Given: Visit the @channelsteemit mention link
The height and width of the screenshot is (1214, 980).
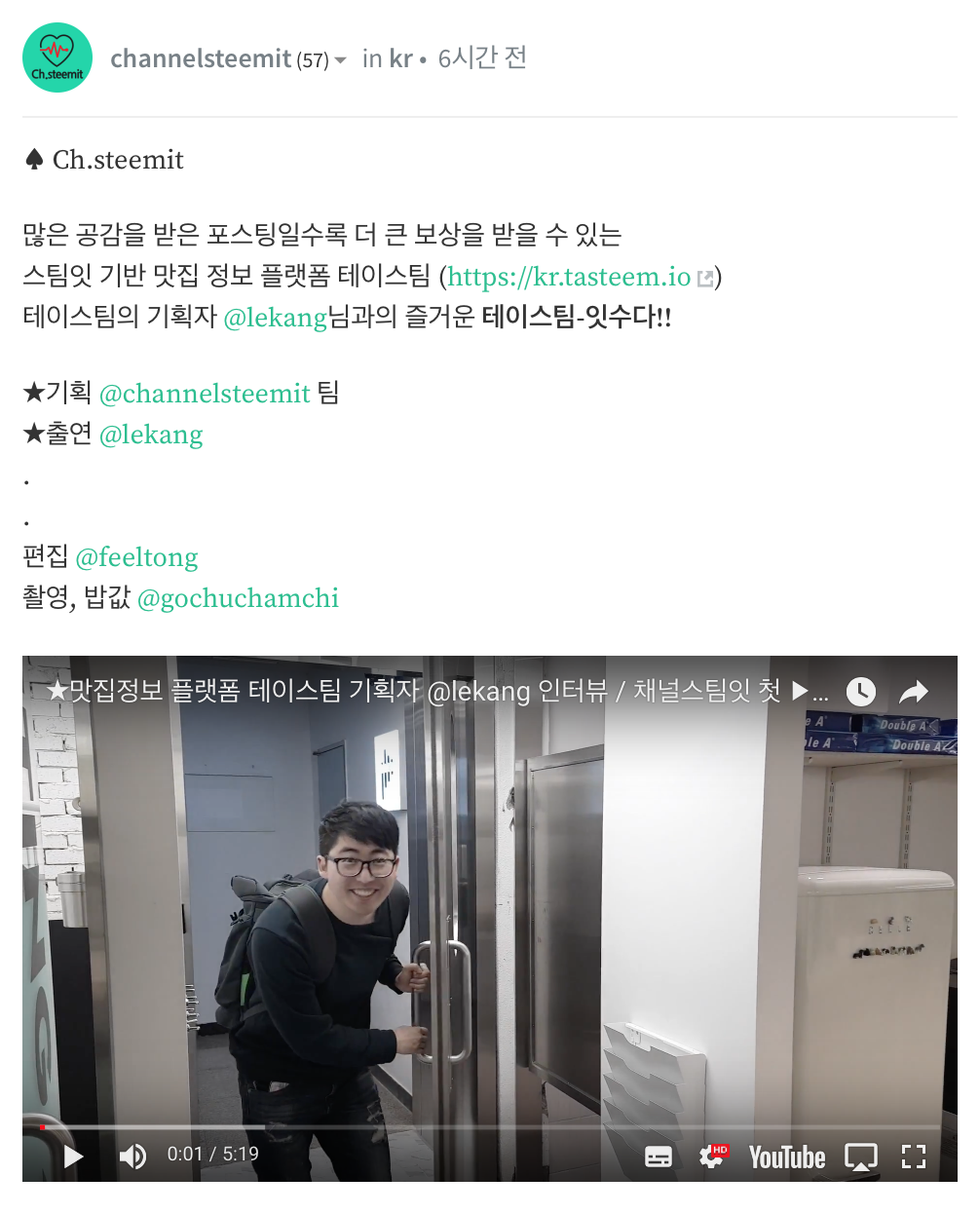Looking at the screenshot, I should click(205, 394).
